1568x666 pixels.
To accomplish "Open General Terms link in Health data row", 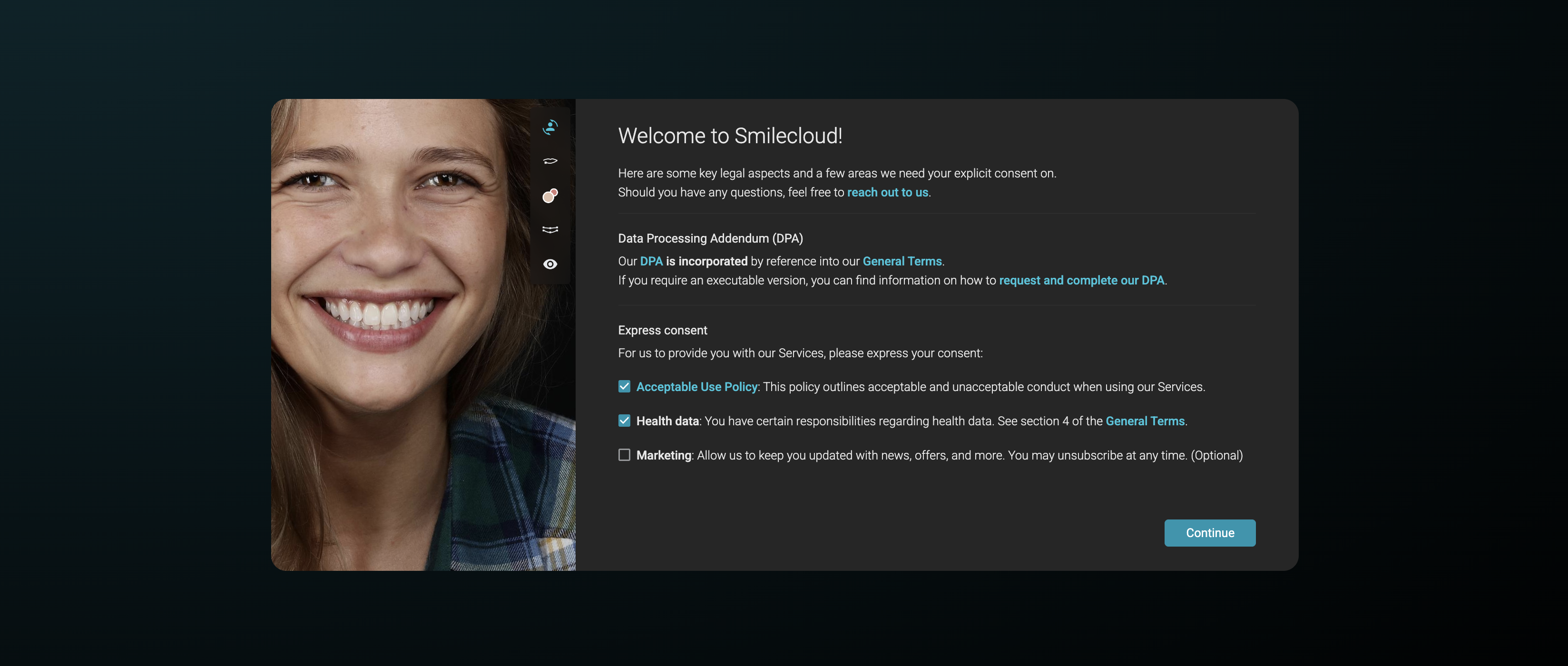I will coord(1145,421).
